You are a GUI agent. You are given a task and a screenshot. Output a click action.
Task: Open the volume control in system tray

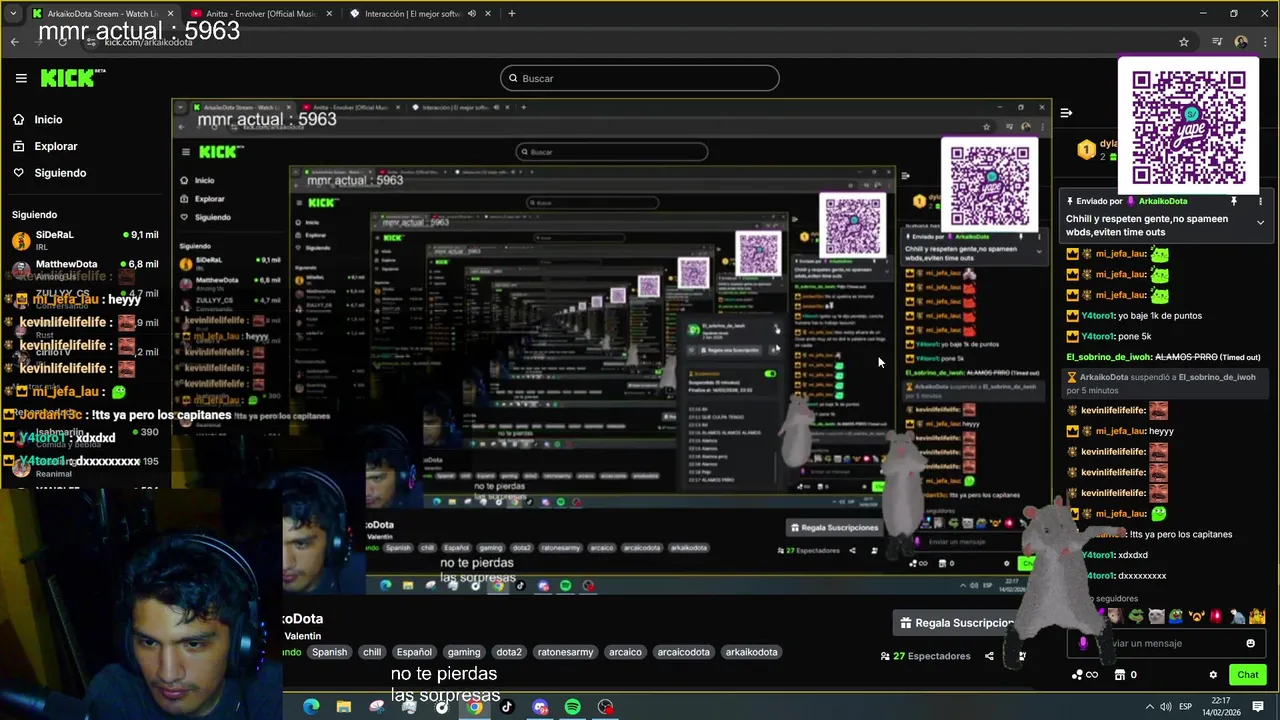tap(1166, 707)
